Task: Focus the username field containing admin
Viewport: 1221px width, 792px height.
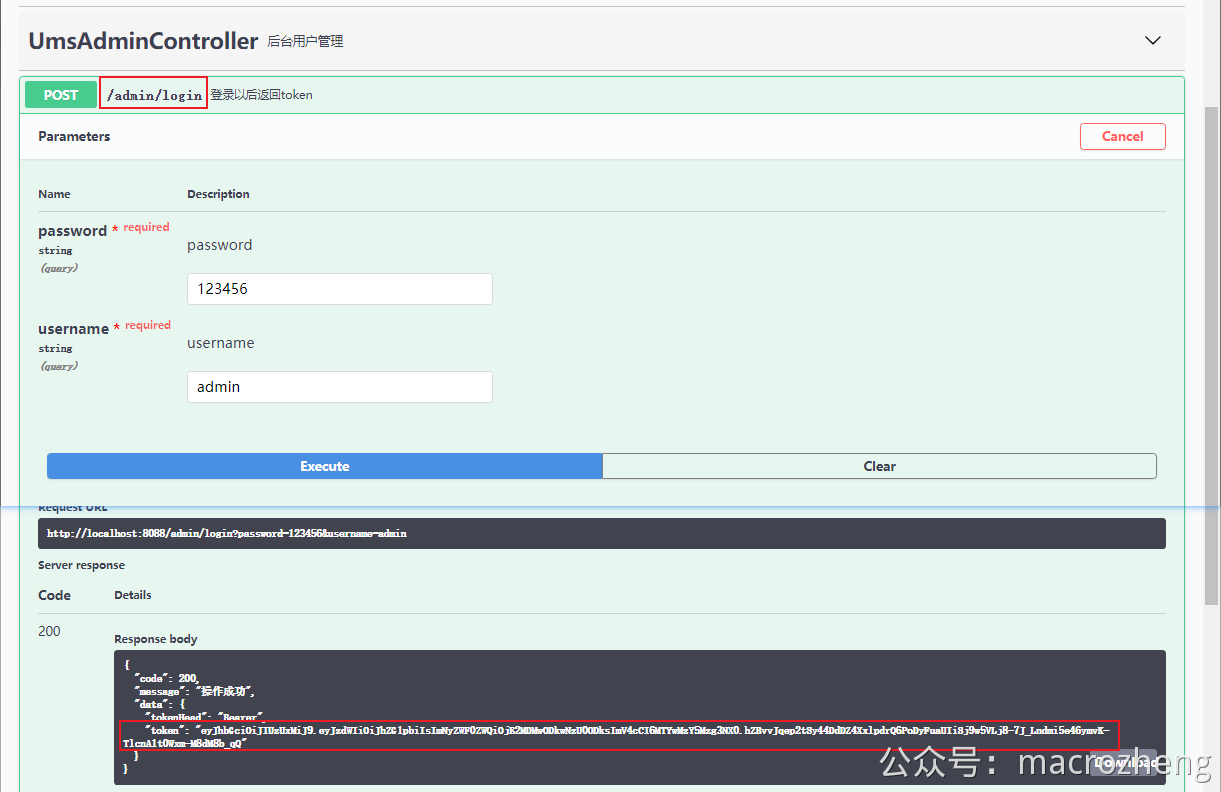Action: coord(340,387)
